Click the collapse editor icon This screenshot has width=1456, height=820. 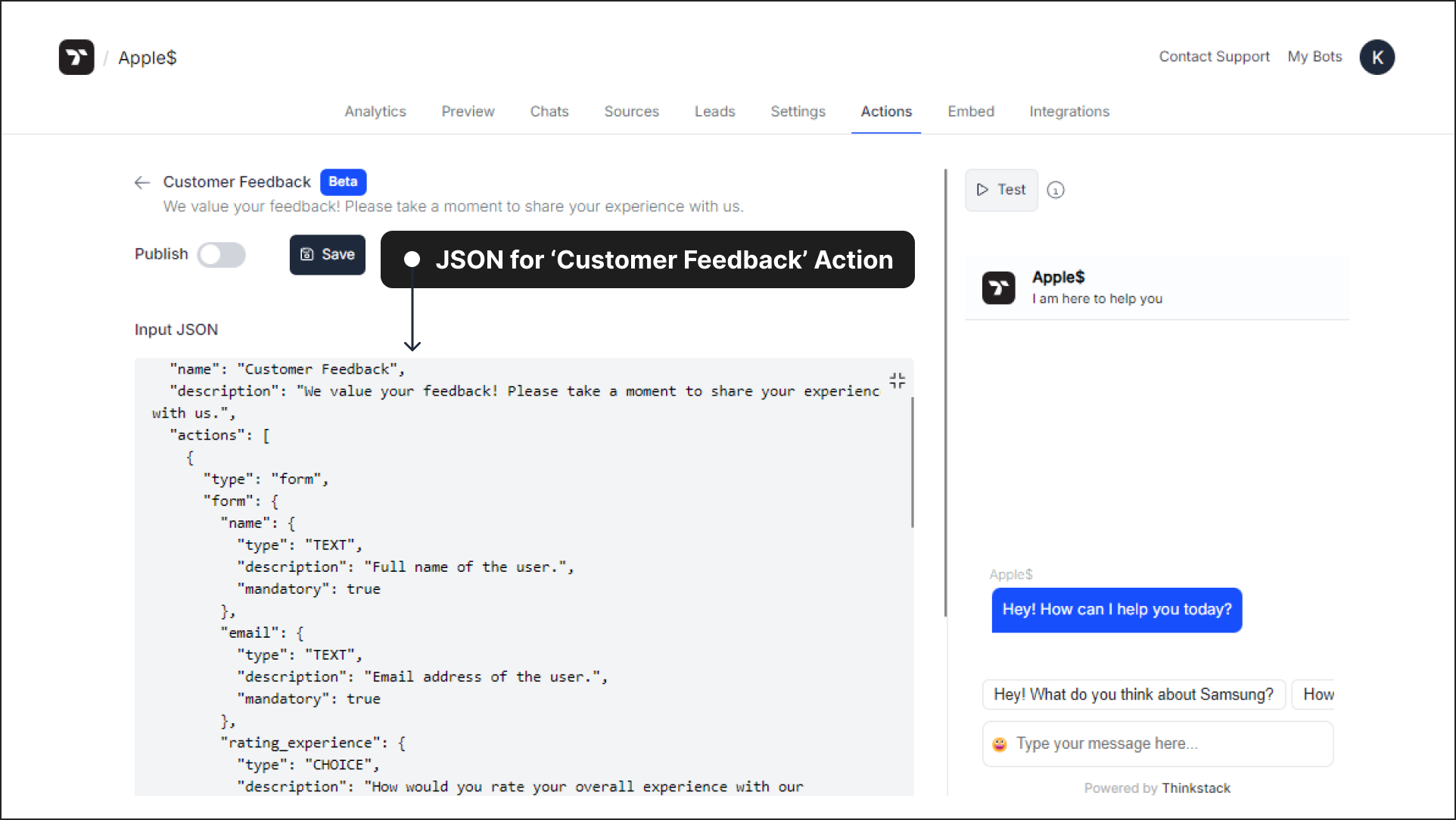coord(898,380)
